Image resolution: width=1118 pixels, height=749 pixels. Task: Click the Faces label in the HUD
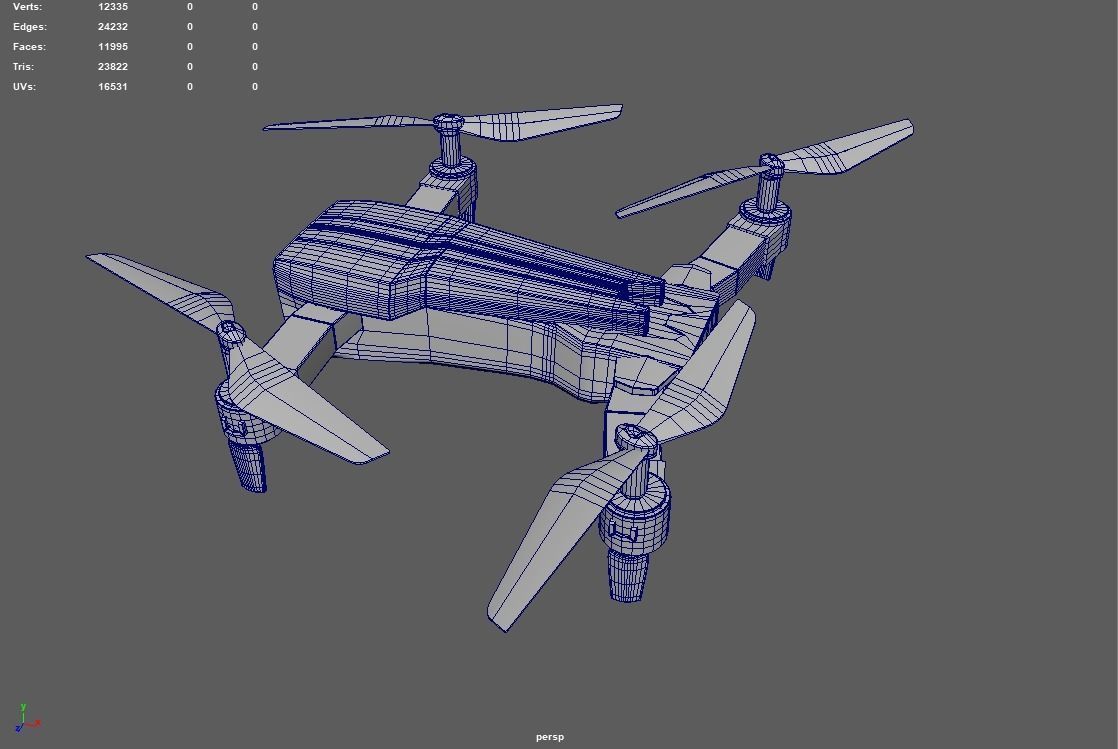29,46
